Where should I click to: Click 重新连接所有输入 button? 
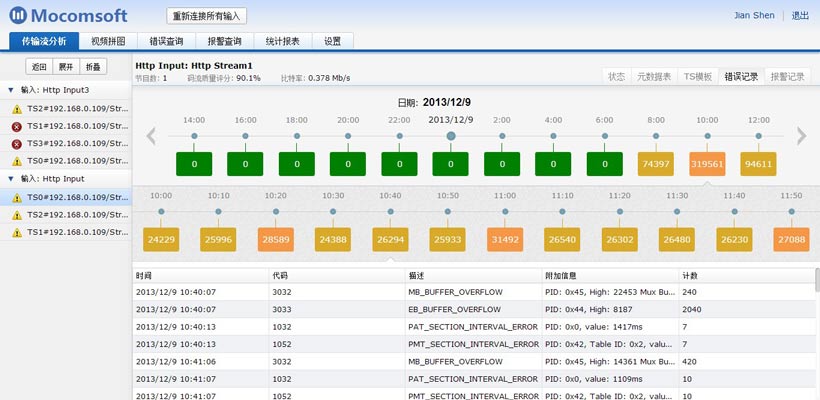point(207,16)
